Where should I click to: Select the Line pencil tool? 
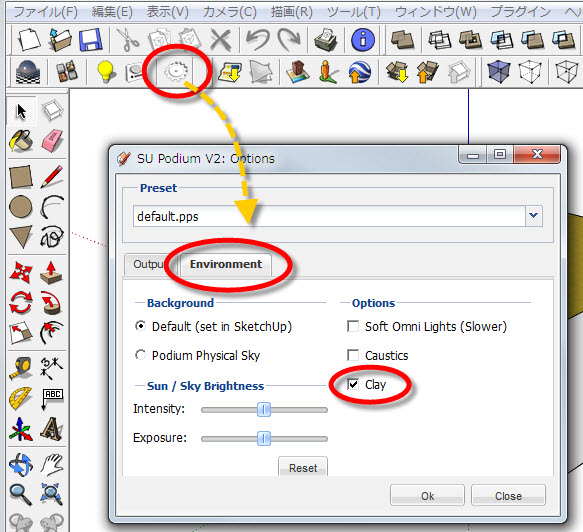click(x=52, y=177)
